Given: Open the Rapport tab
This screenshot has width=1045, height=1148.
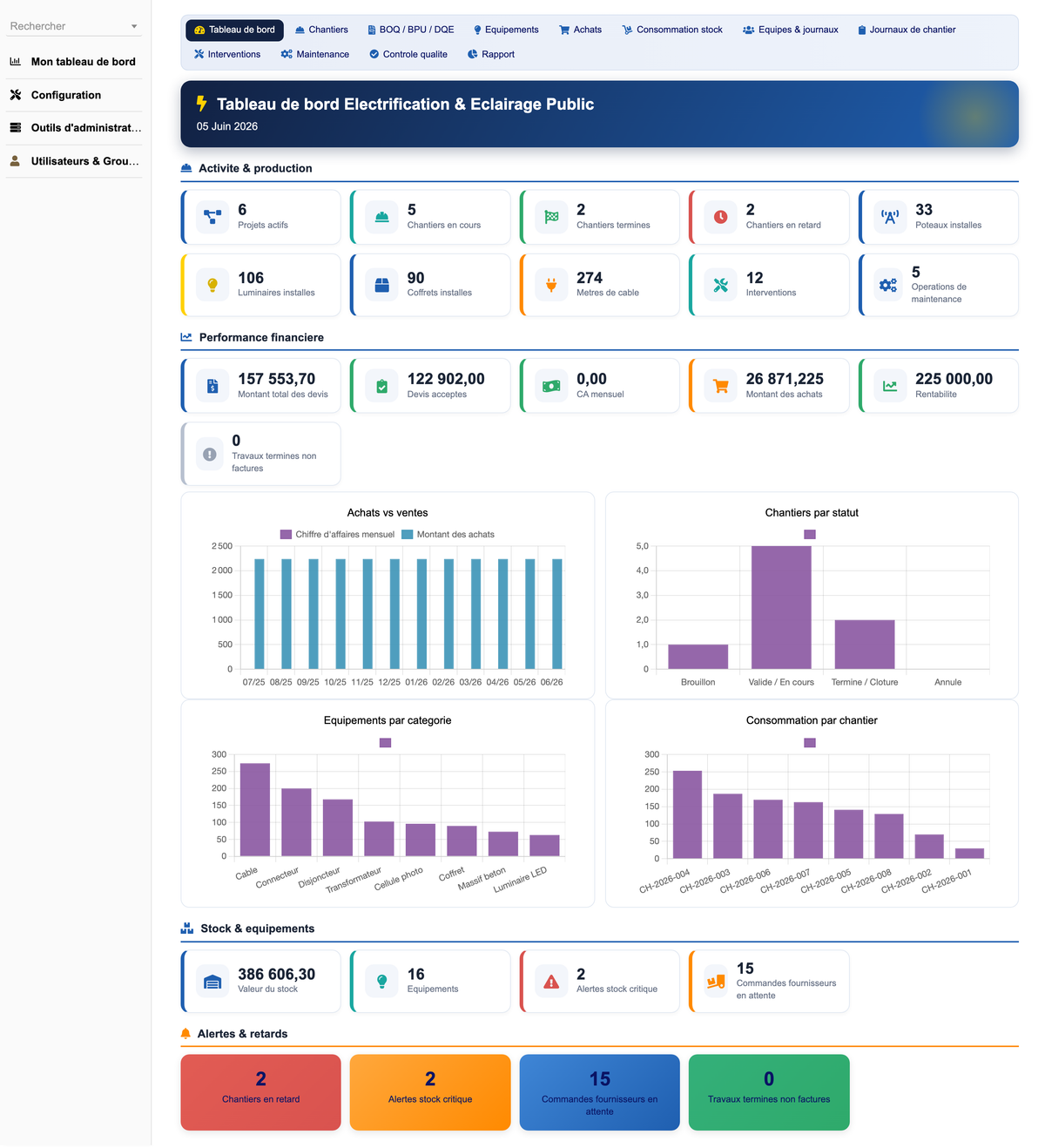Looking at the screenshot, I should point(491,54).
